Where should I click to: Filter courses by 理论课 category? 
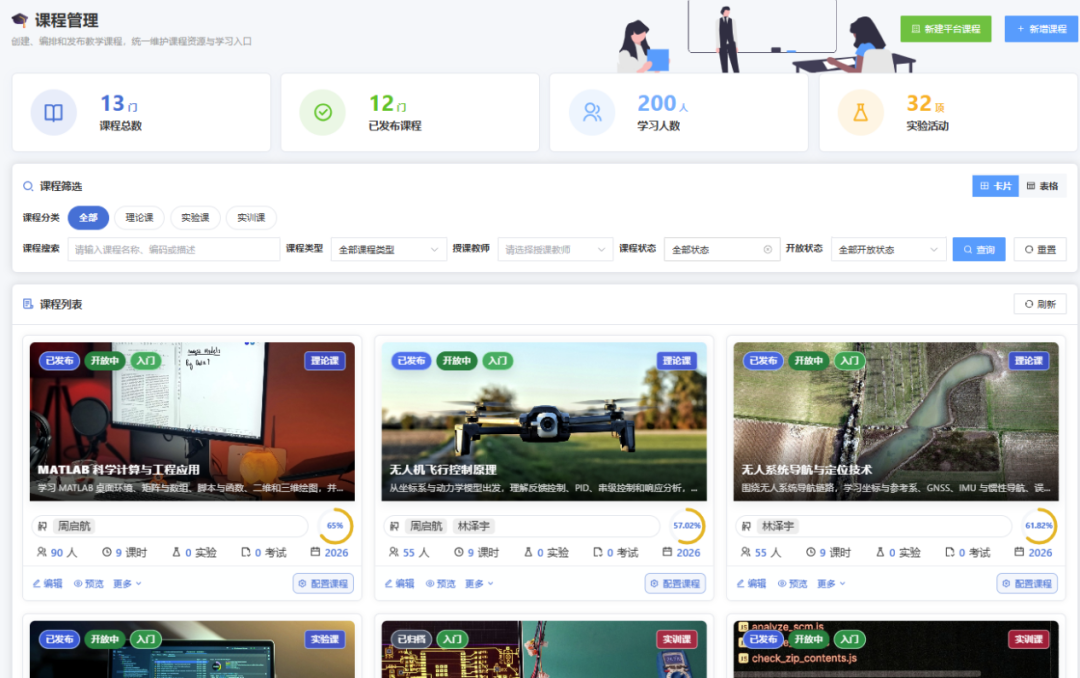(x=139, y=218)
